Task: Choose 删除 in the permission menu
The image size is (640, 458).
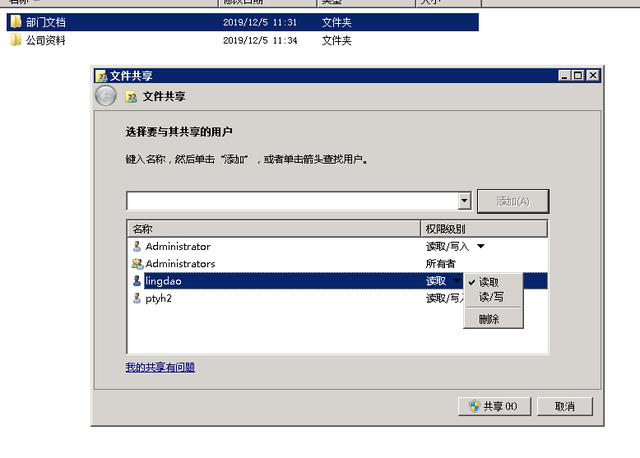Action: click(x=489, y=319)
